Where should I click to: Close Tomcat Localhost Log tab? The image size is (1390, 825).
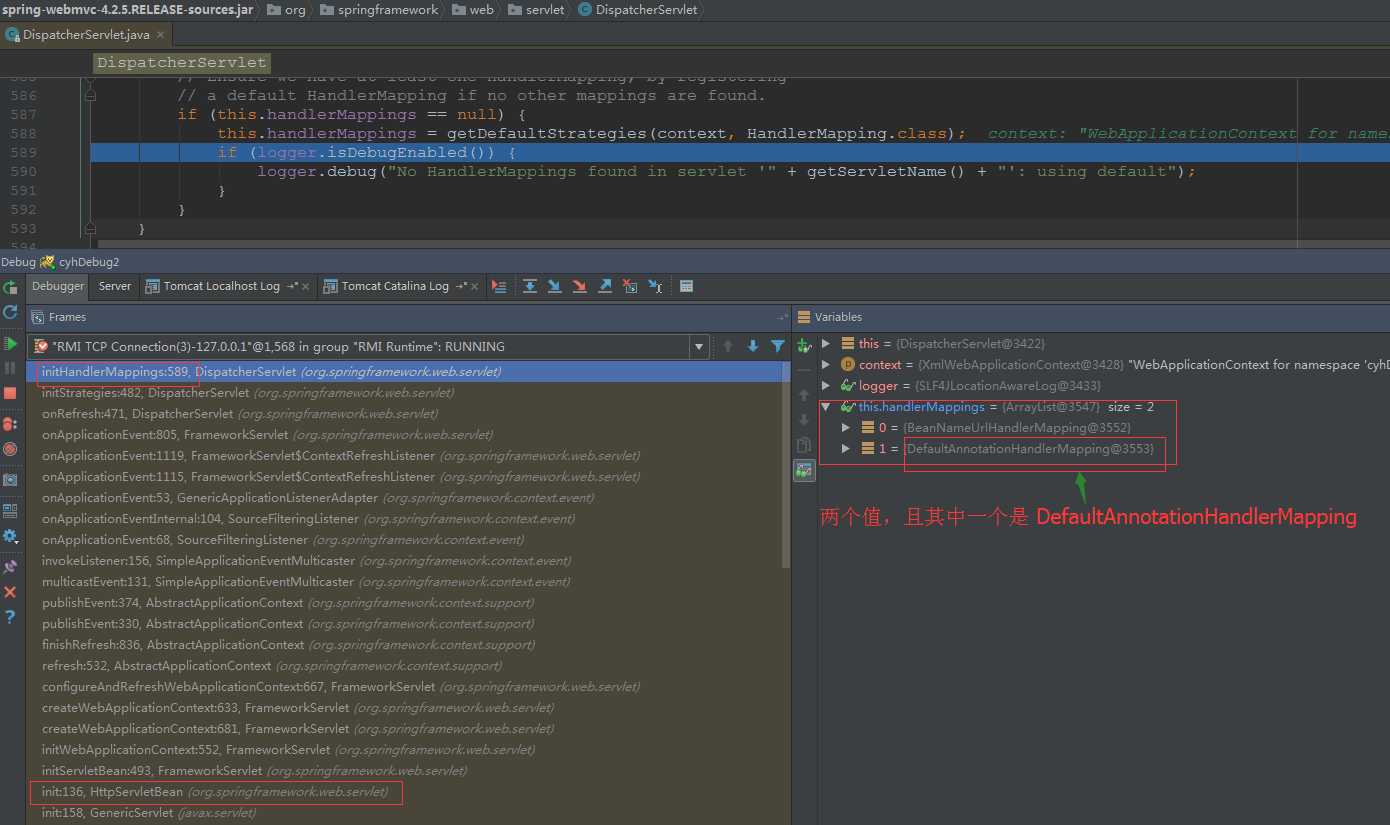point(304,287)
